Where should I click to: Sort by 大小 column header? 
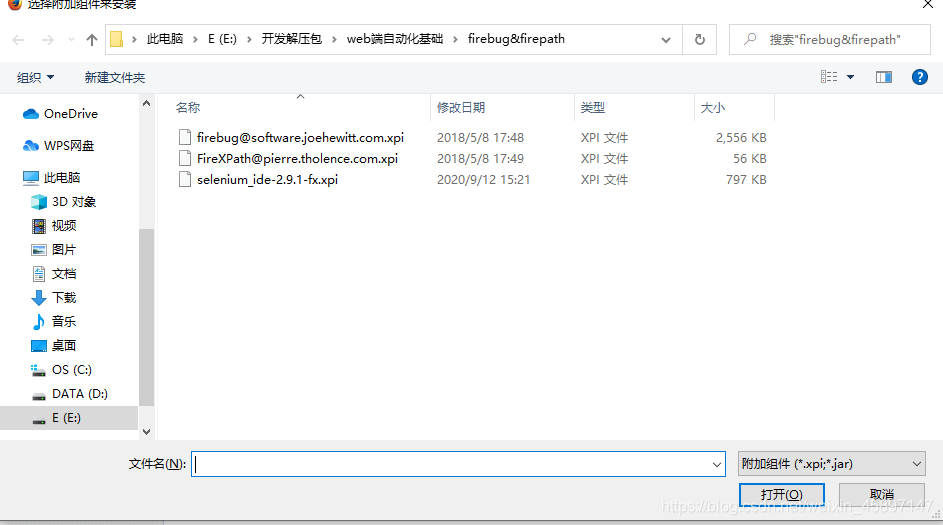click(x=713, y=108)
